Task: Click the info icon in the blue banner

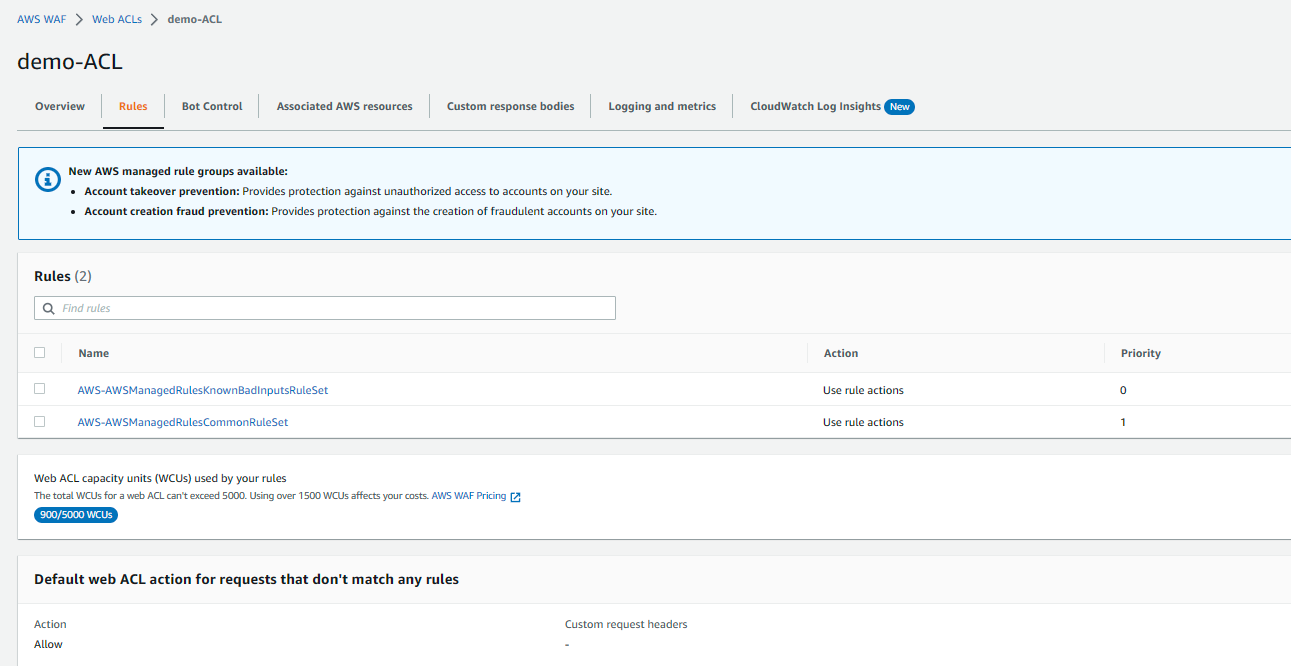Action: (x=48, y=180)
